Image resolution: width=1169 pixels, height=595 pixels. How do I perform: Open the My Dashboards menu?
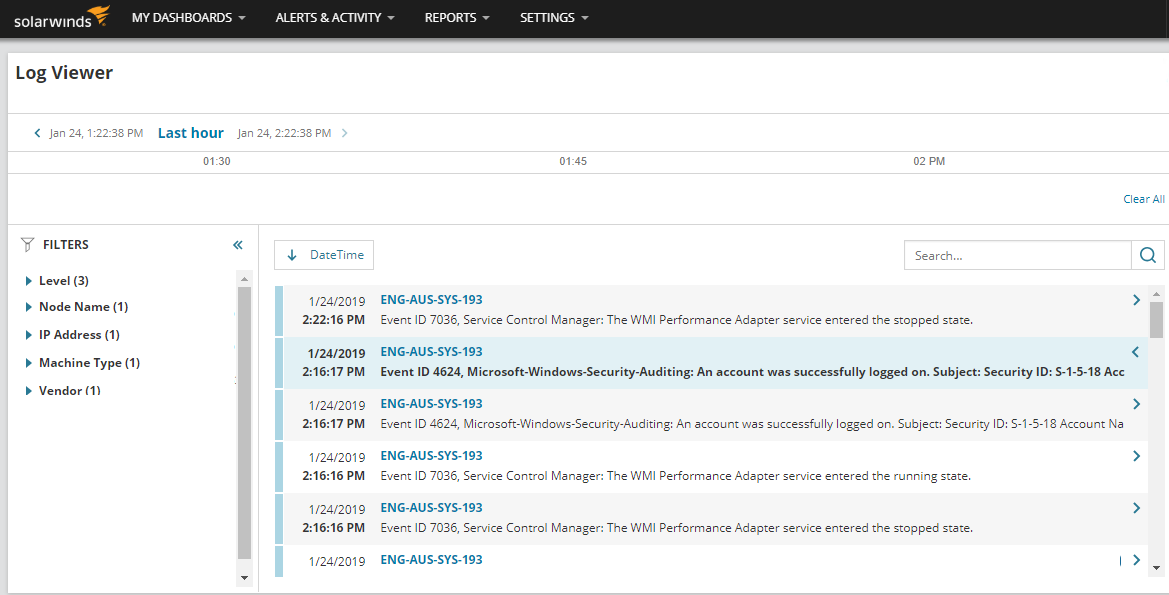click(188, 18)
